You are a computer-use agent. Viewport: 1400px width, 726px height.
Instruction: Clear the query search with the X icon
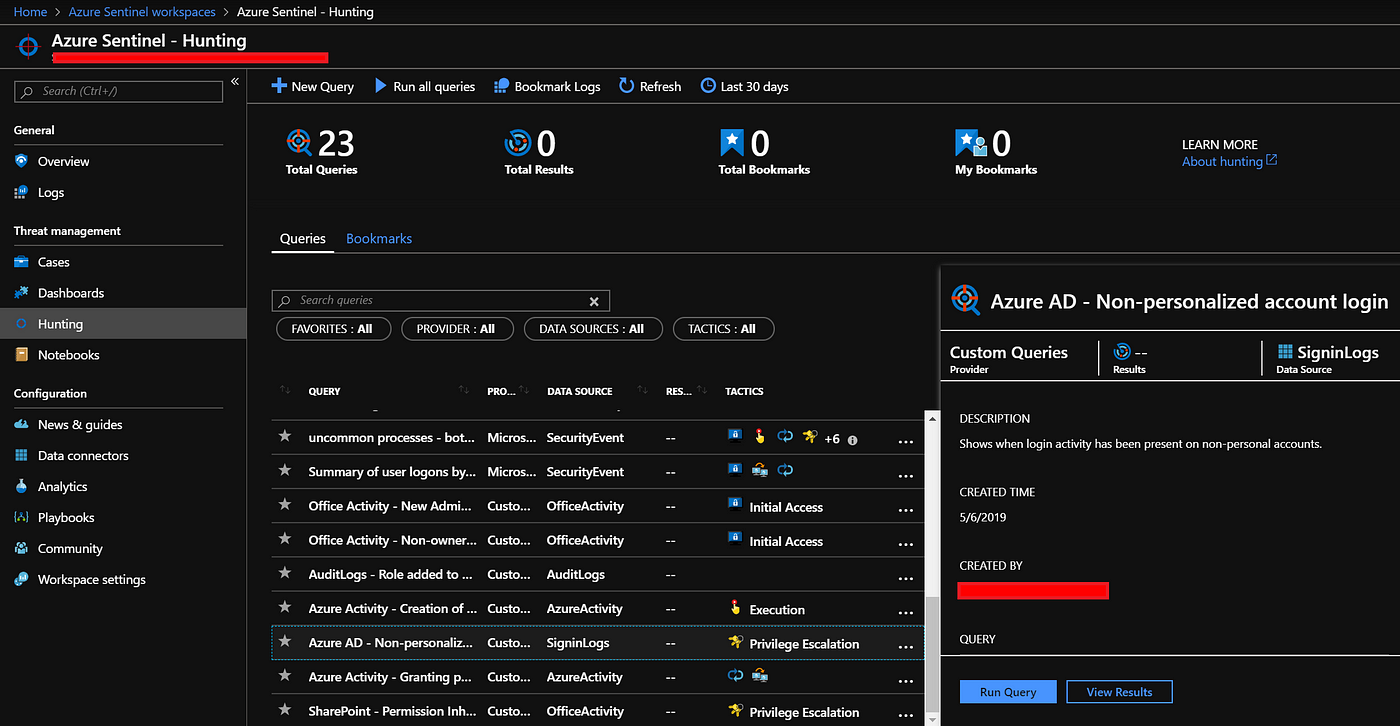point(594,300)
